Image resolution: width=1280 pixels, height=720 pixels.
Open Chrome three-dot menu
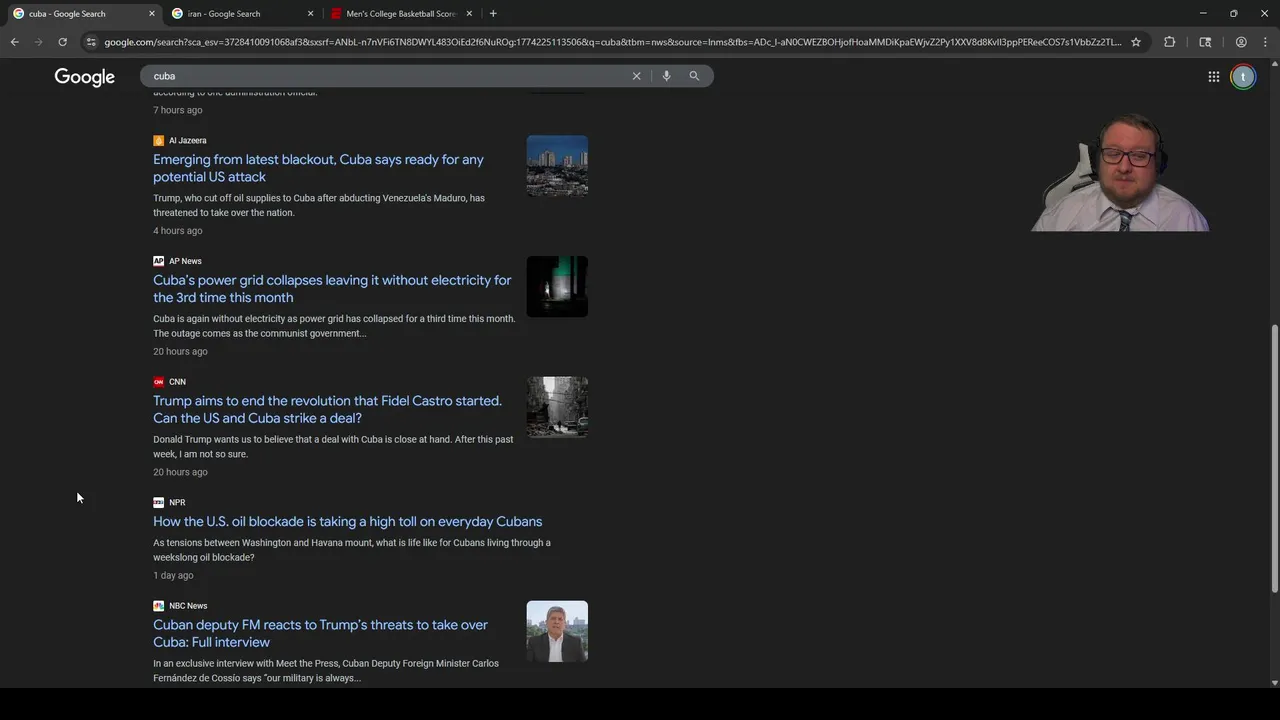pos(1265,42)
